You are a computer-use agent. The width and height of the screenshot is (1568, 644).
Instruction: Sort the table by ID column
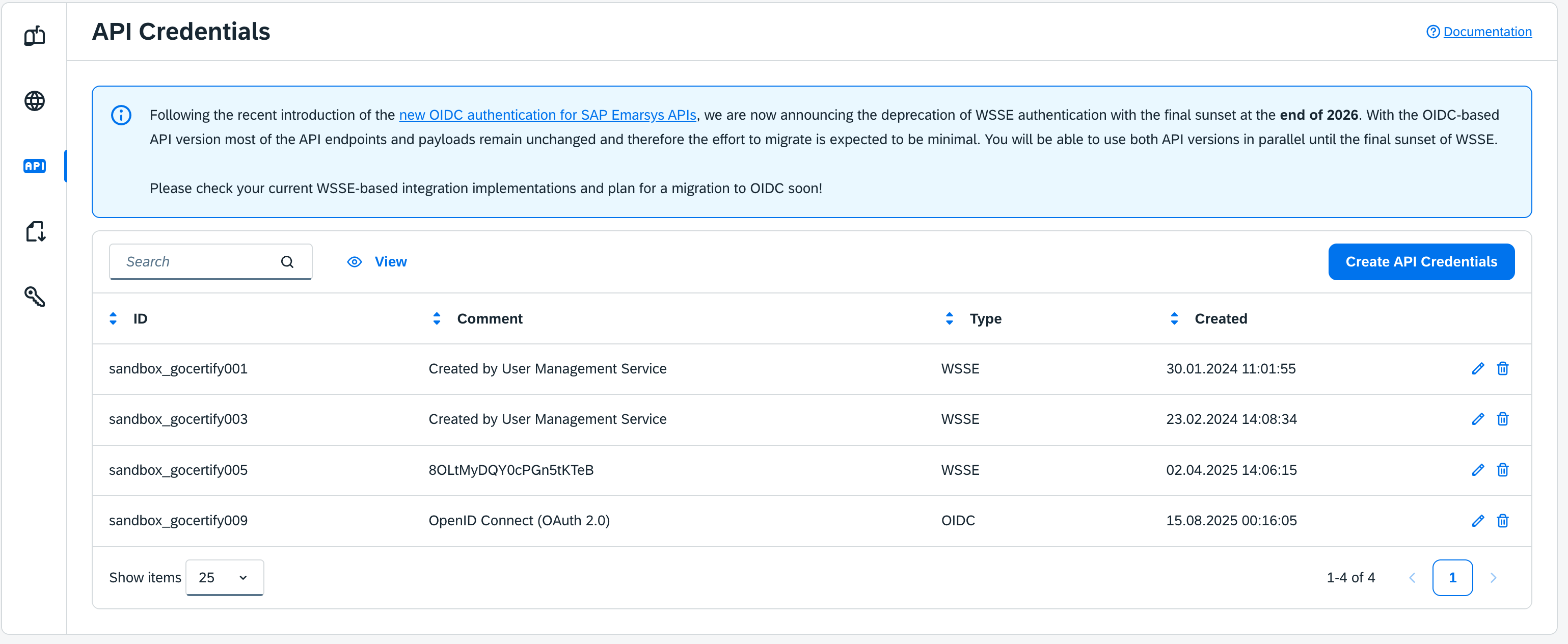[113, 319]
